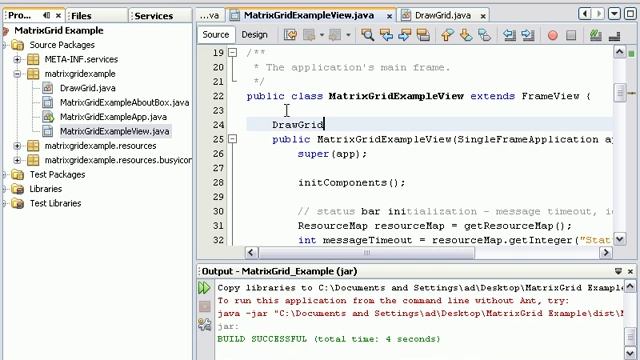
Task: Select MatrixGridExampleApp.java in project tree
Action: [113, 117]
